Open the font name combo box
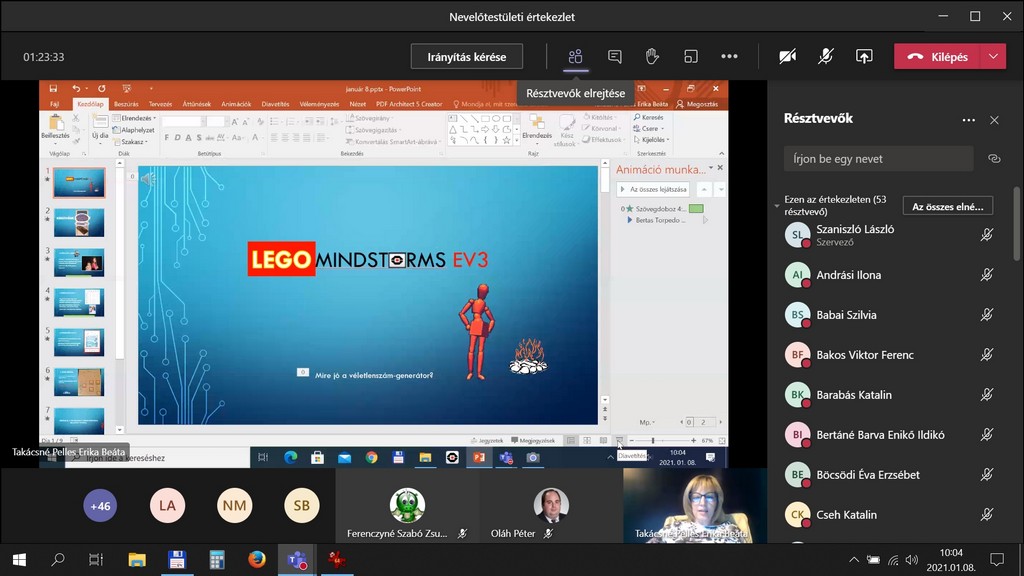Viewport: 1024px width, 576px height. click(x=182, y=121)
